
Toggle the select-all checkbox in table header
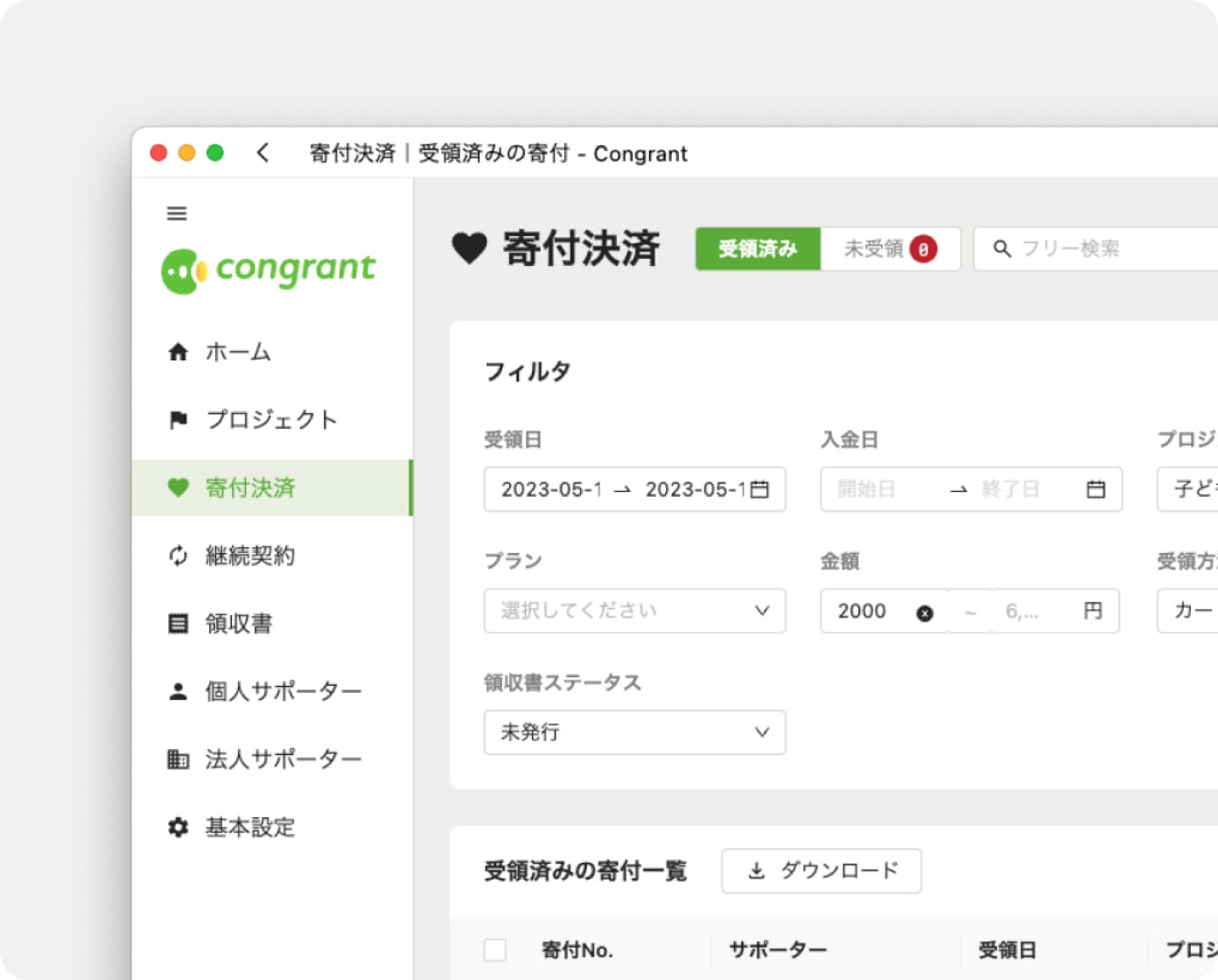[495, 949]
